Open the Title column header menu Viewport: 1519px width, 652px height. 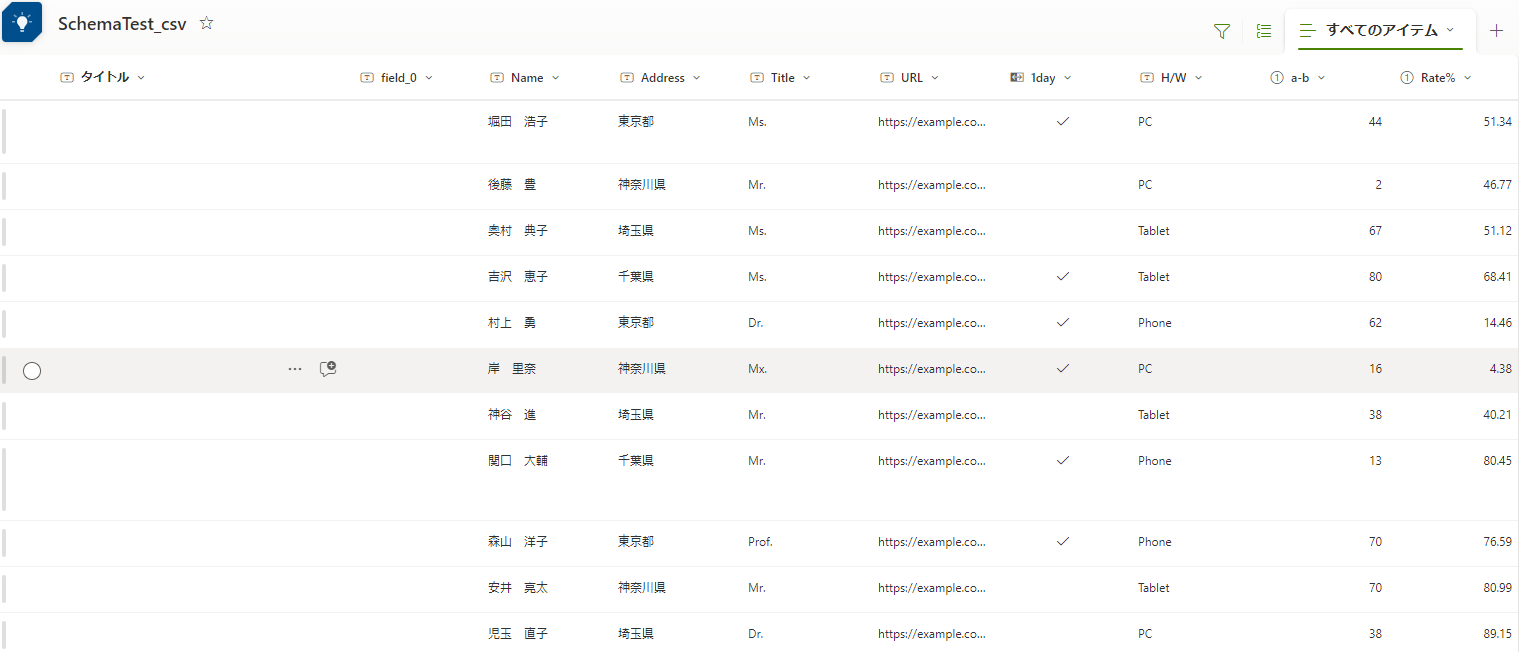coord(780,77)
